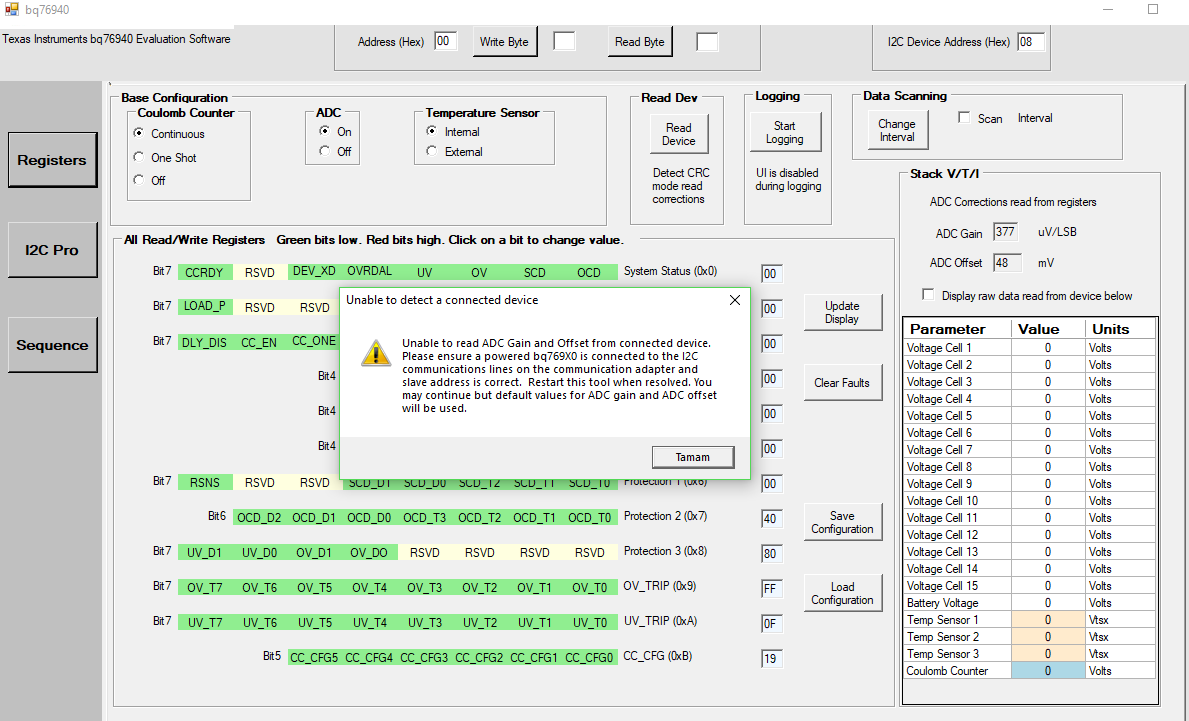Toggle the DEV_XD bit
The height and width of the screenshot is (721, 1189).
coord(315,271)
